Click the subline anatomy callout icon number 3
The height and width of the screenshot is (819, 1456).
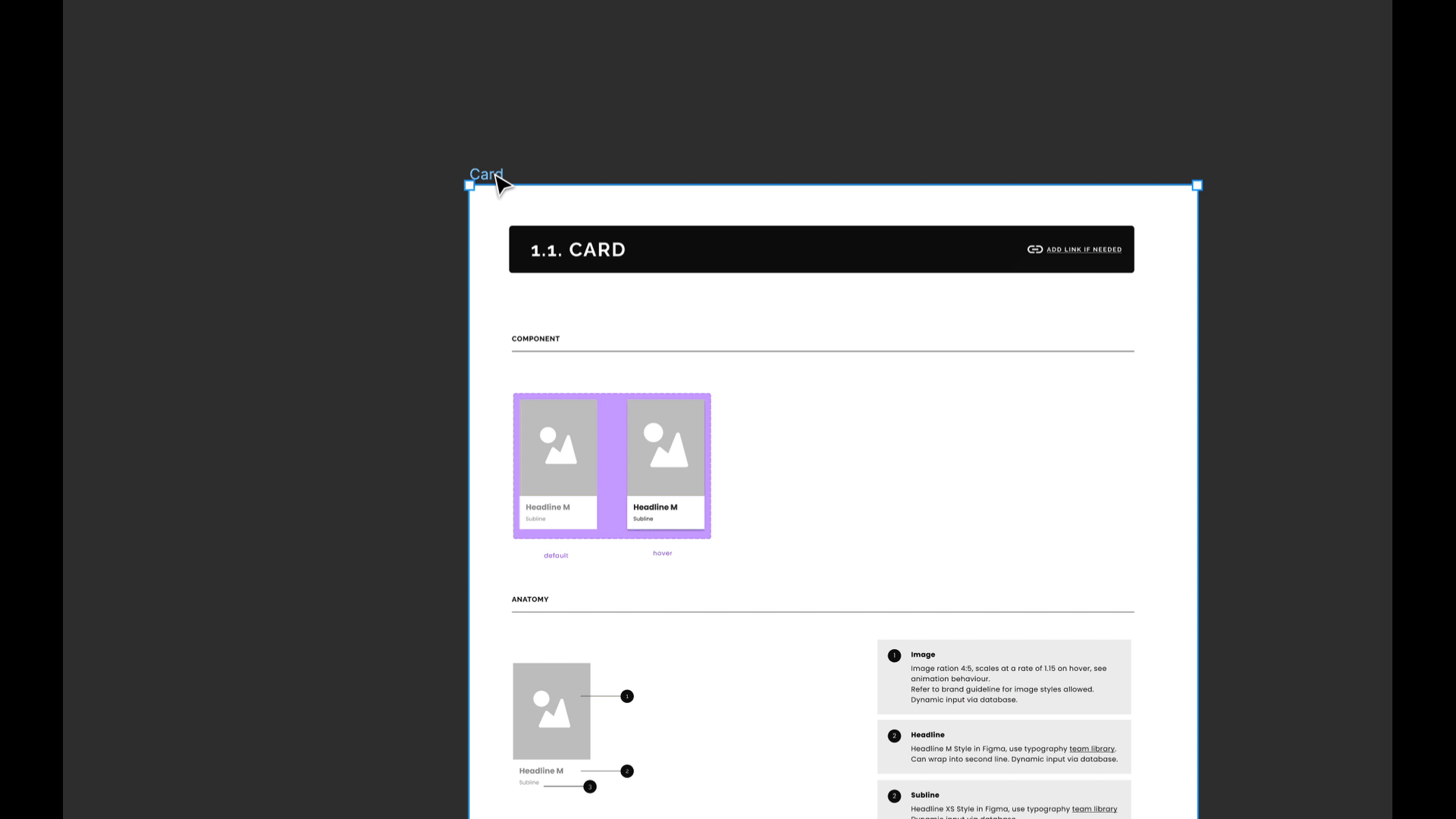click(x=589, y=786)
